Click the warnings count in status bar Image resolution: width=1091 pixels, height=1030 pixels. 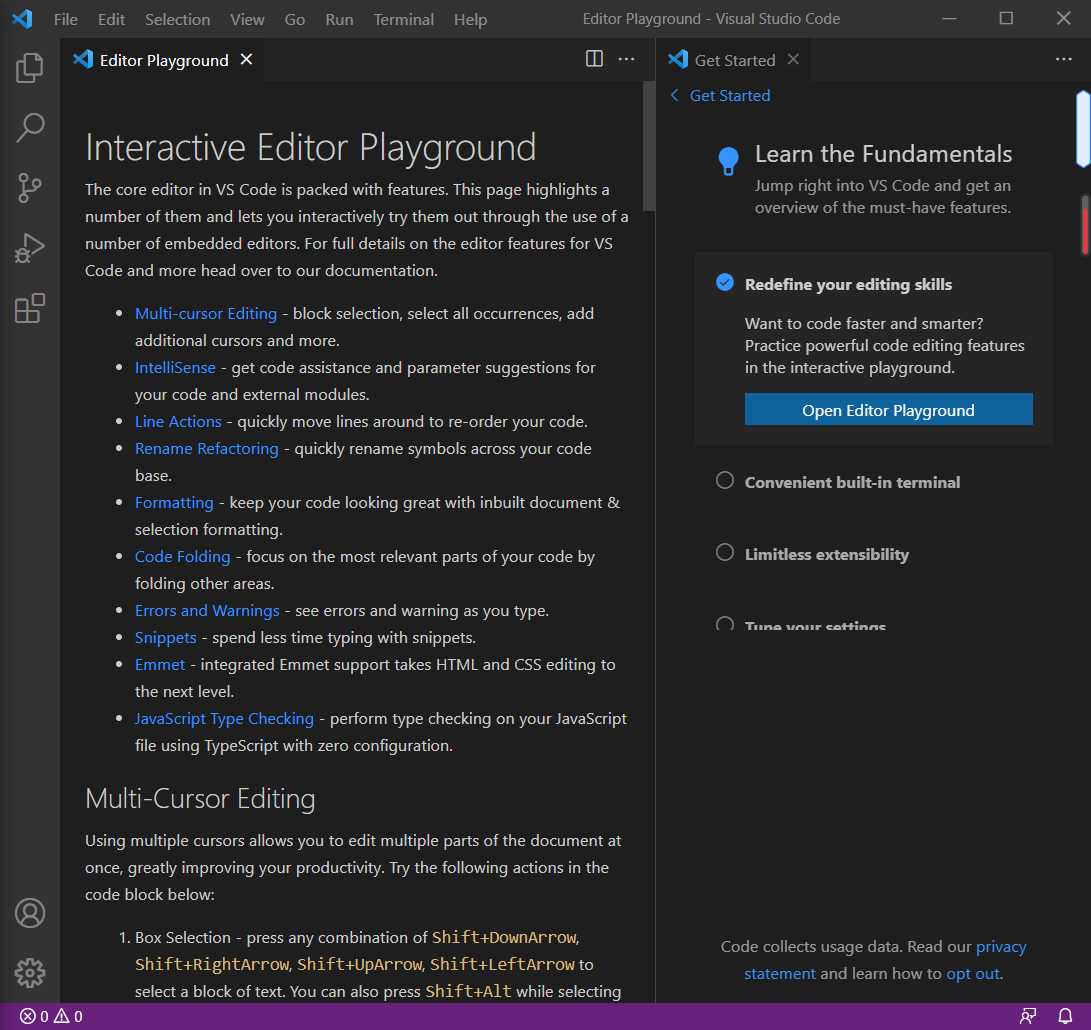coord(68,1017)
